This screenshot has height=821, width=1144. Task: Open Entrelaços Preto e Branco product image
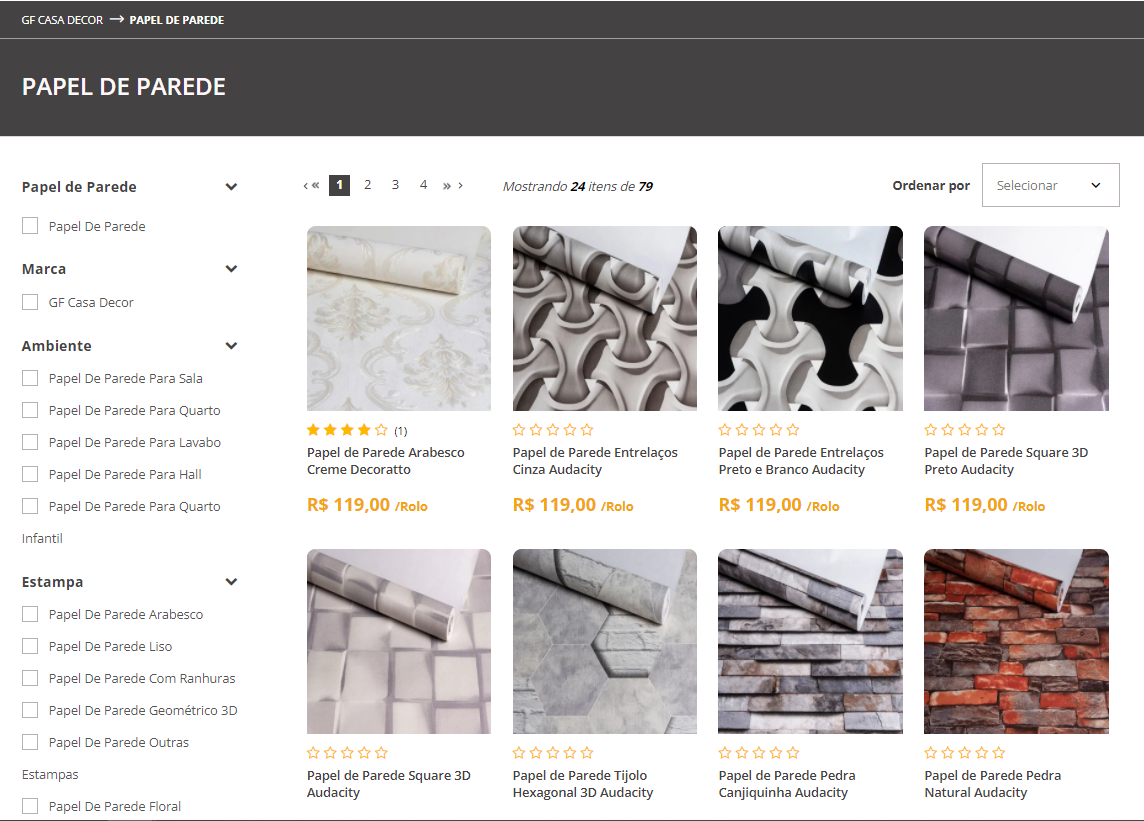click(811, 318)
